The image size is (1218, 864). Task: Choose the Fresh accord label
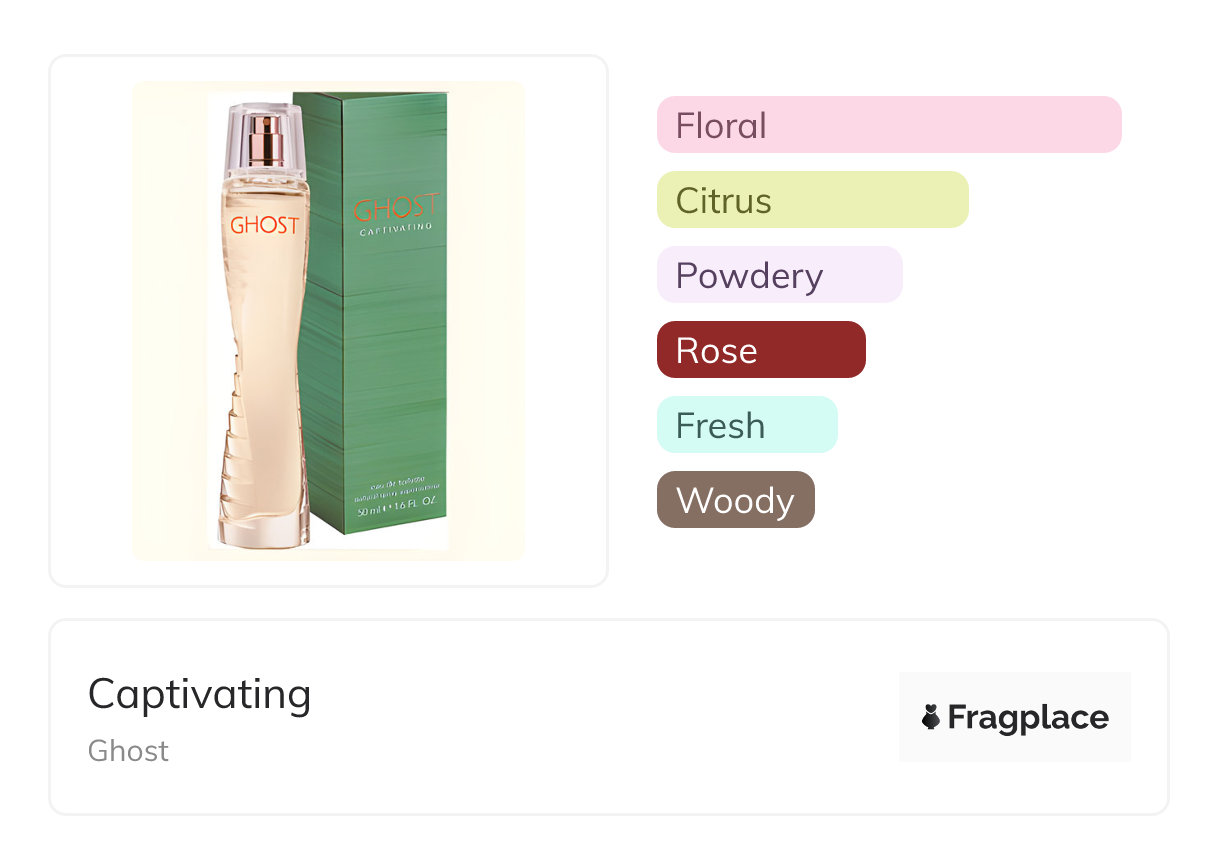[746, 425]
